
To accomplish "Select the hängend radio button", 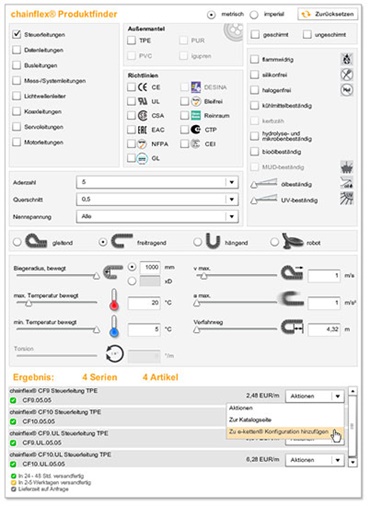I will point(197,242).
